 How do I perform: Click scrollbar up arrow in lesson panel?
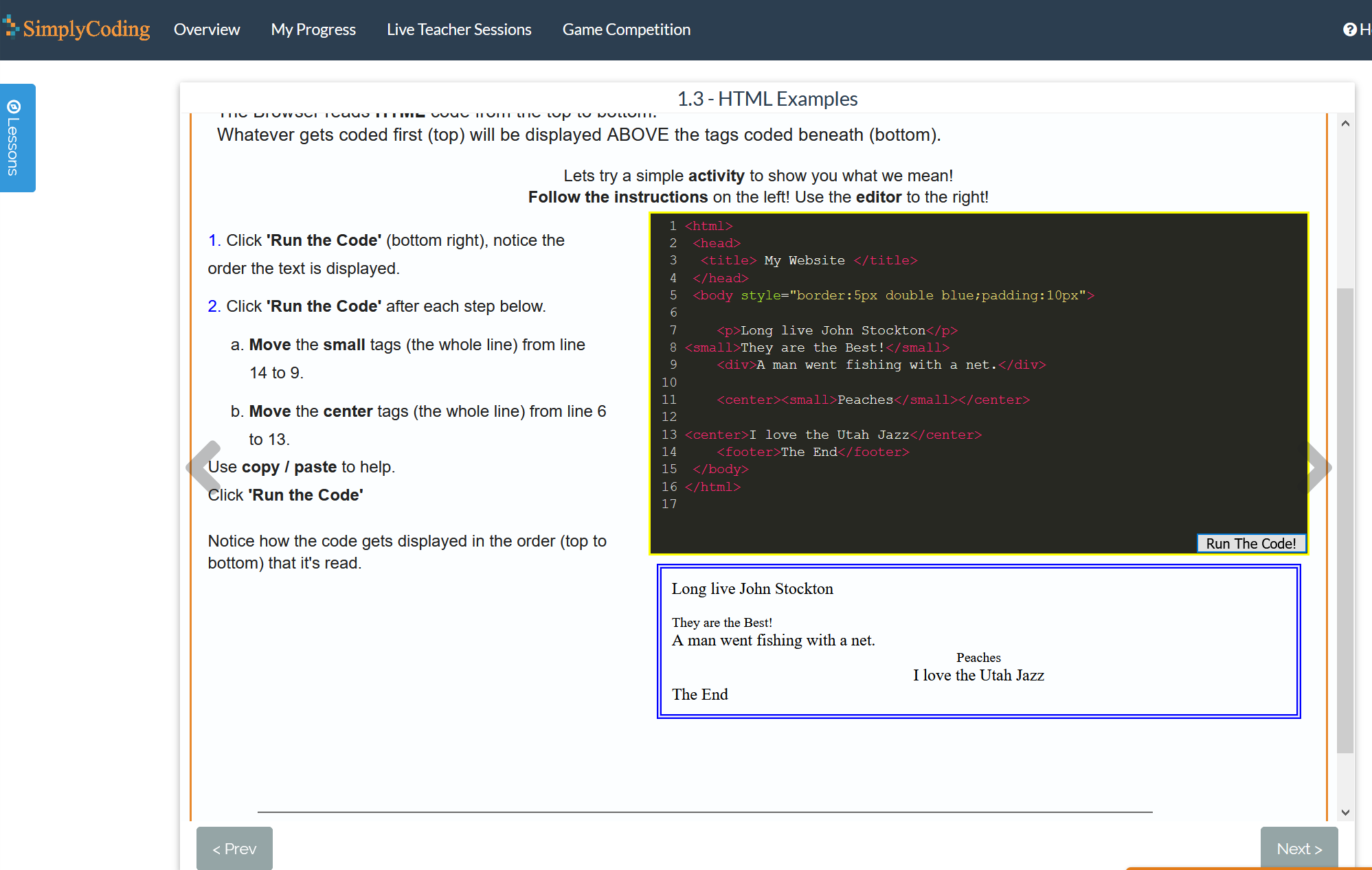coord(1345,124)
